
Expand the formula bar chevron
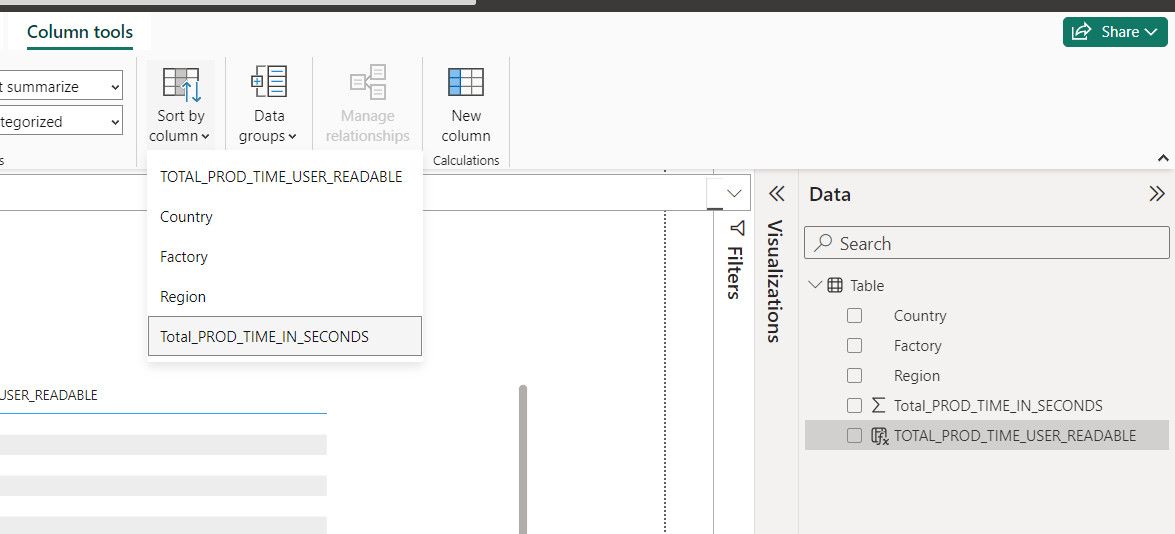point(734,193)
